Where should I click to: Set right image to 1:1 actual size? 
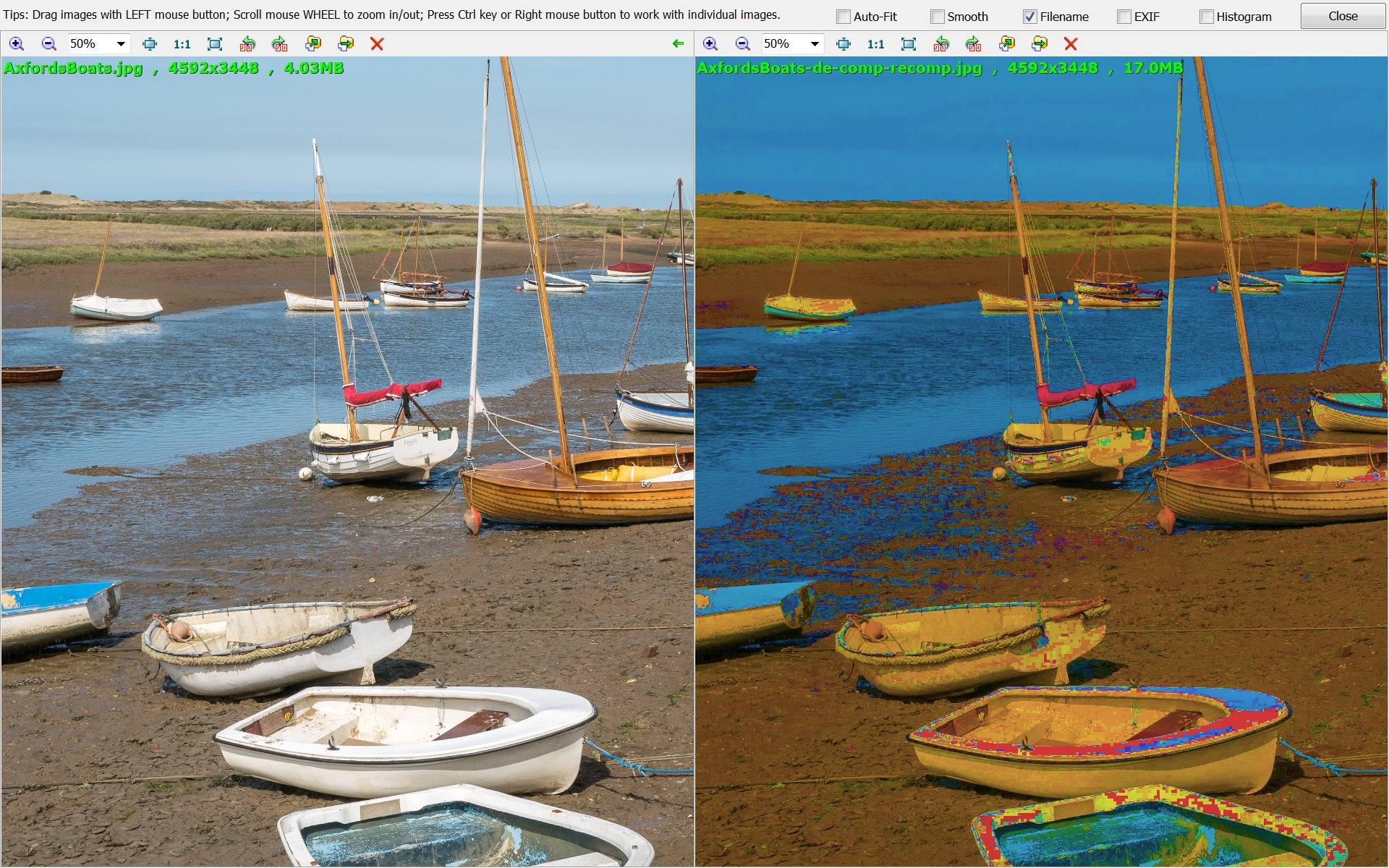(875, 44)
